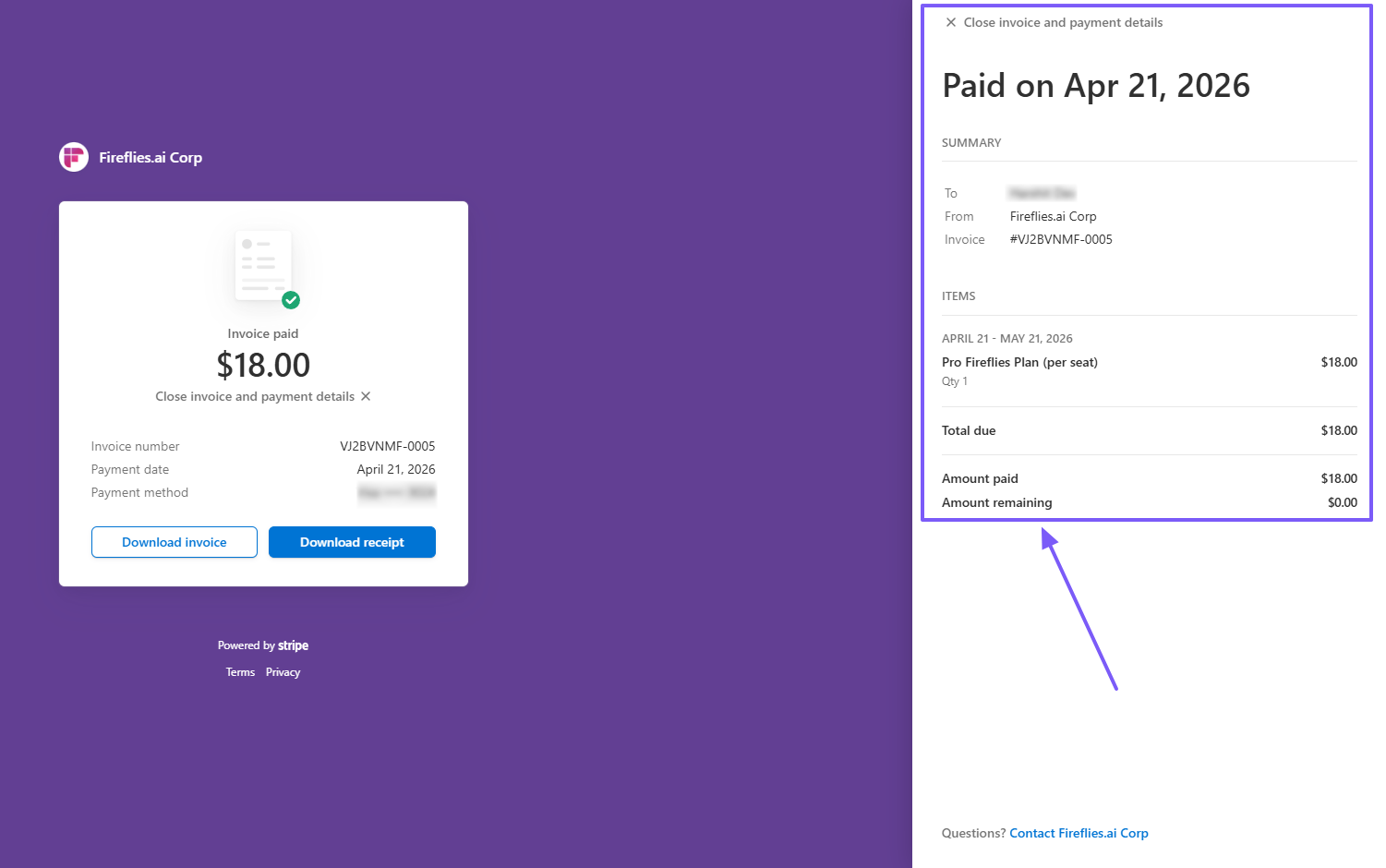1386x868 pixels.
Task: Click the Powered by Stripe link
Action: (x=263, y=645)
